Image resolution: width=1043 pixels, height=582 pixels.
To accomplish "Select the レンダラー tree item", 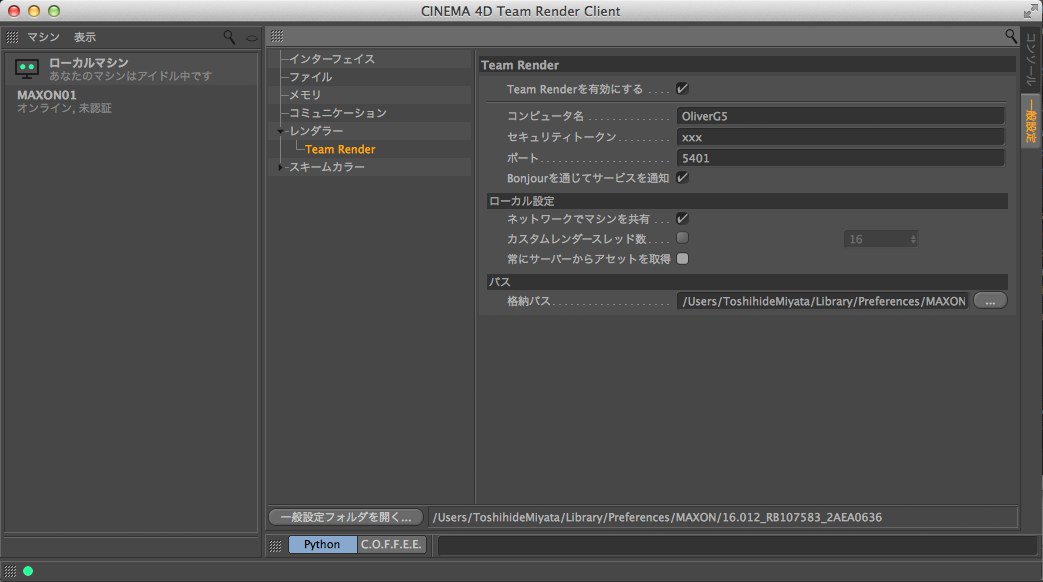I will (x=316, y=131).
